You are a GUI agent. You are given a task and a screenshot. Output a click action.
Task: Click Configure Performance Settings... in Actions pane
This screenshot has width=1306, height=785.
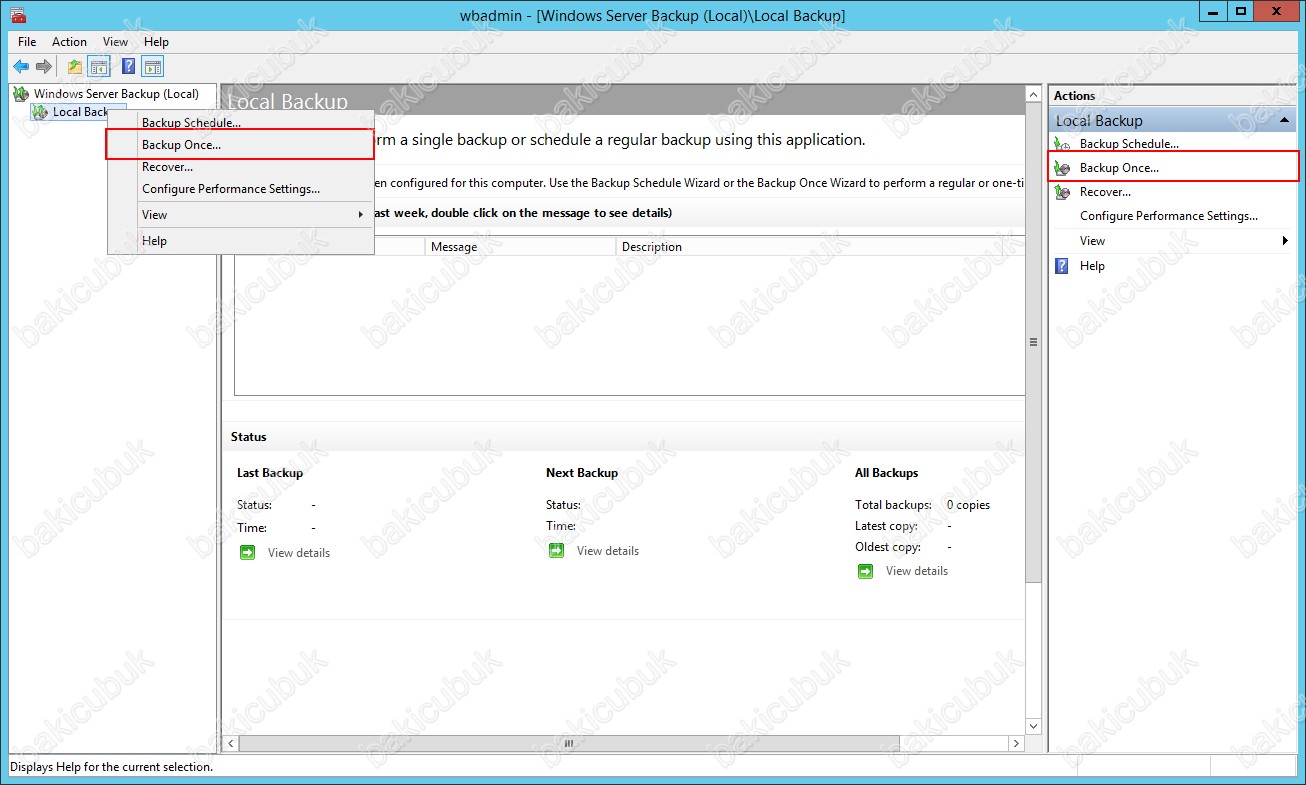[x=1169, y=216]
